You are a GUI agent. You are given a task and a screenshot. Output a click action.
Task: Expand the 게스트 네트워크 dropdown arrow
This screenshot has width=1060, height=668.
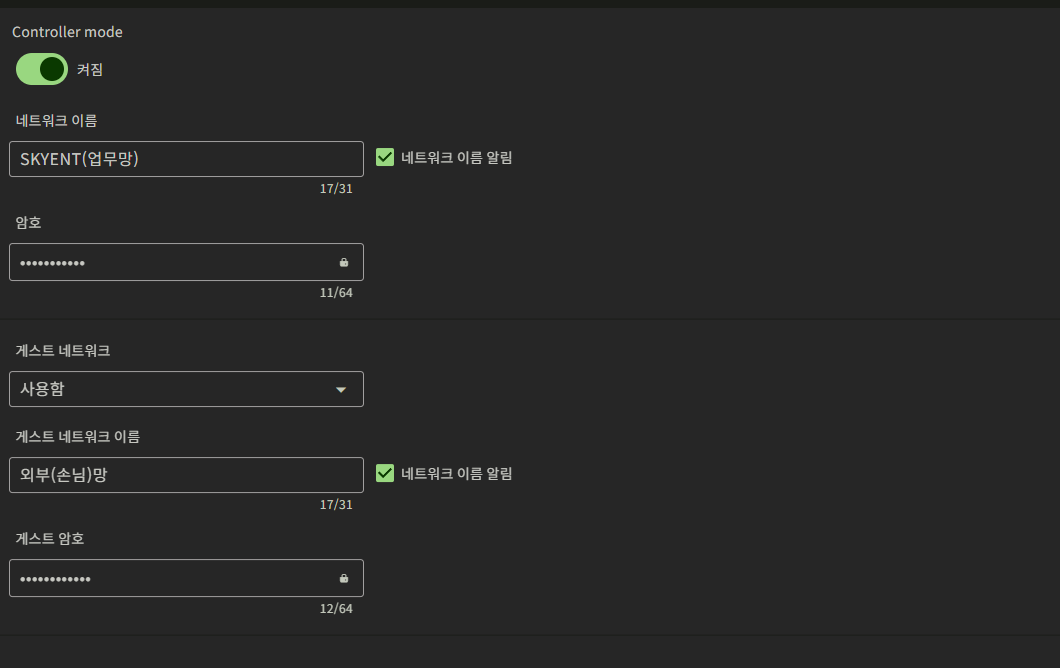point(341,389)
